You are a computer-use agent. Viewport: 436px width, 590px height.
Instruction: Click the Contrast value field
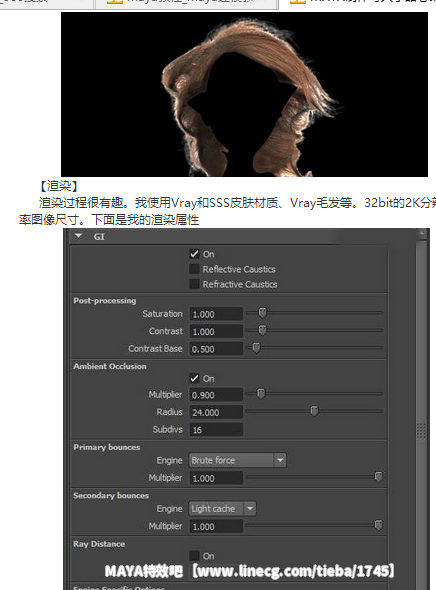216,331
